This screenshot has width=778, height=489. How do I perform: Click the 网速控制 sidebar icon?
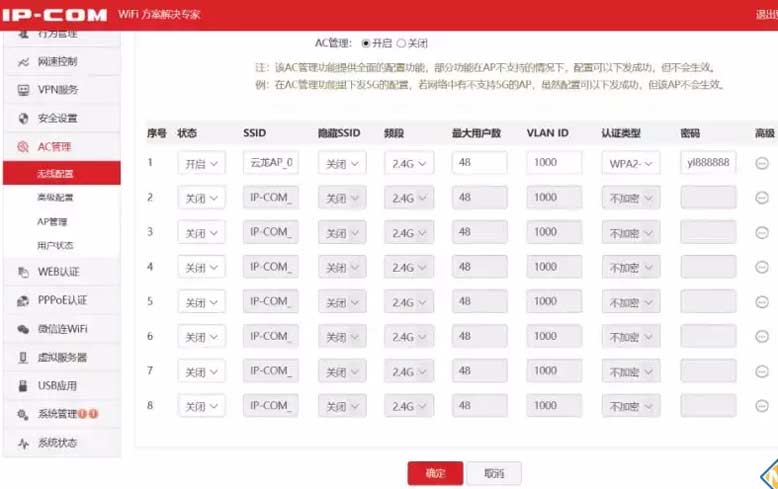tap(23, 61)
